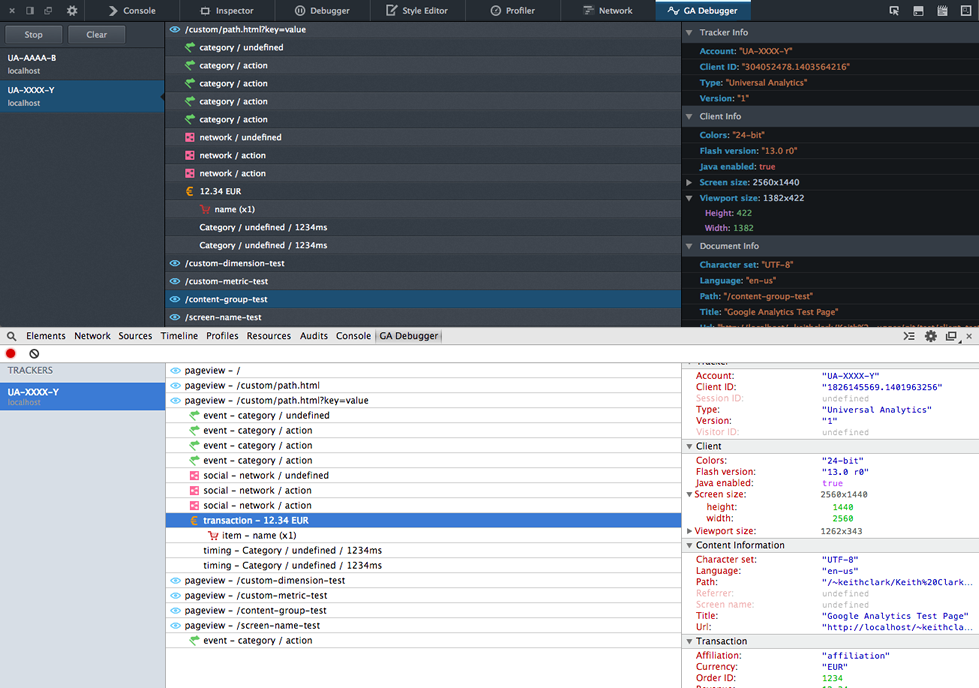
Task: Click the euro icon on transaction row
Action: click(x=194, y=521)
